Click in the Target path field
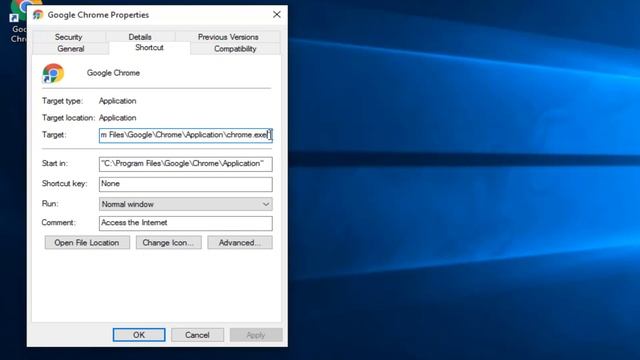640x360 pixels. 186,135
